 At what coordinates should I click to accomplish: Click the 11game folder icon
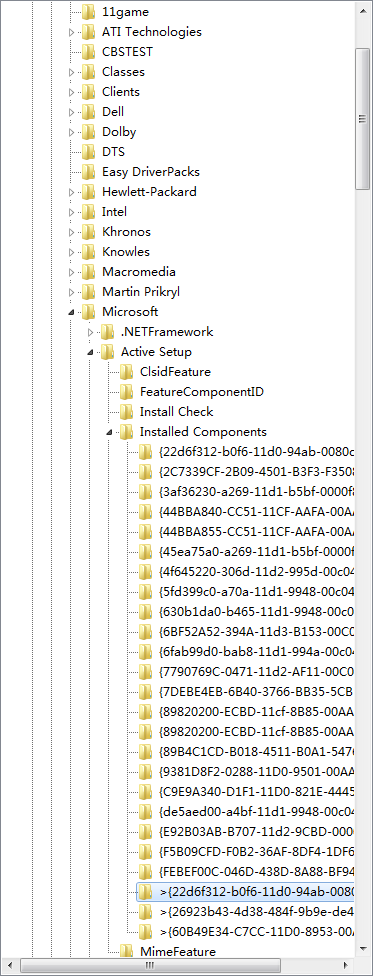point(89,11)
